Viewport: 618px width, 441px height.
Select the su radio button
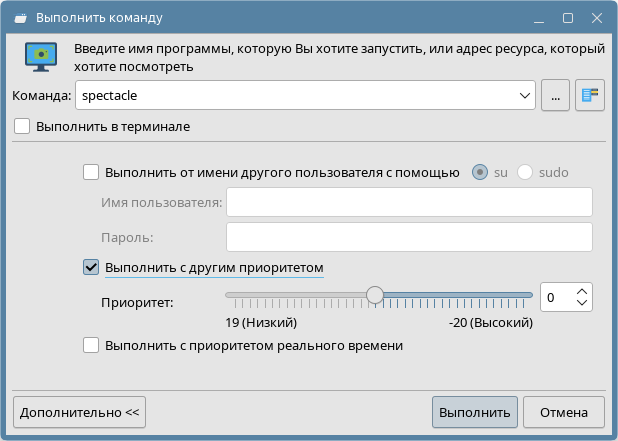pos(481,172)
